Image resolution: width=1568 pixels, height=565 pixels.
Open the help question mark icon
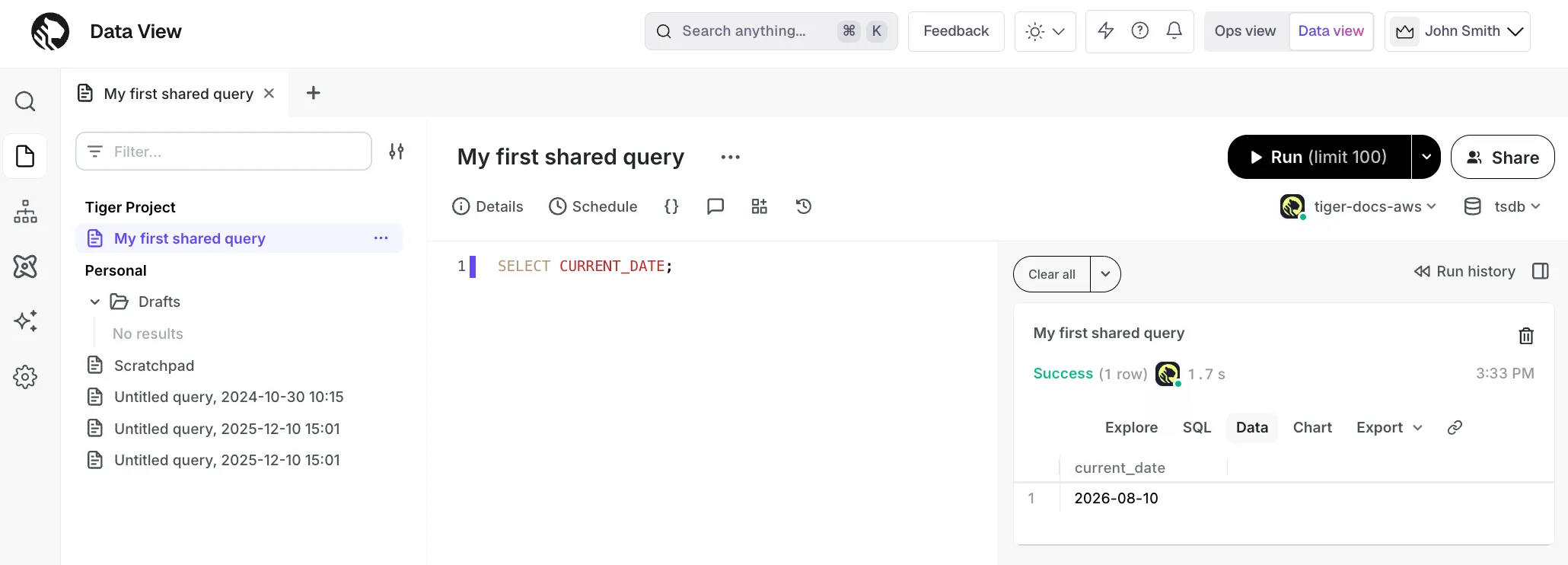[1139, 30]
